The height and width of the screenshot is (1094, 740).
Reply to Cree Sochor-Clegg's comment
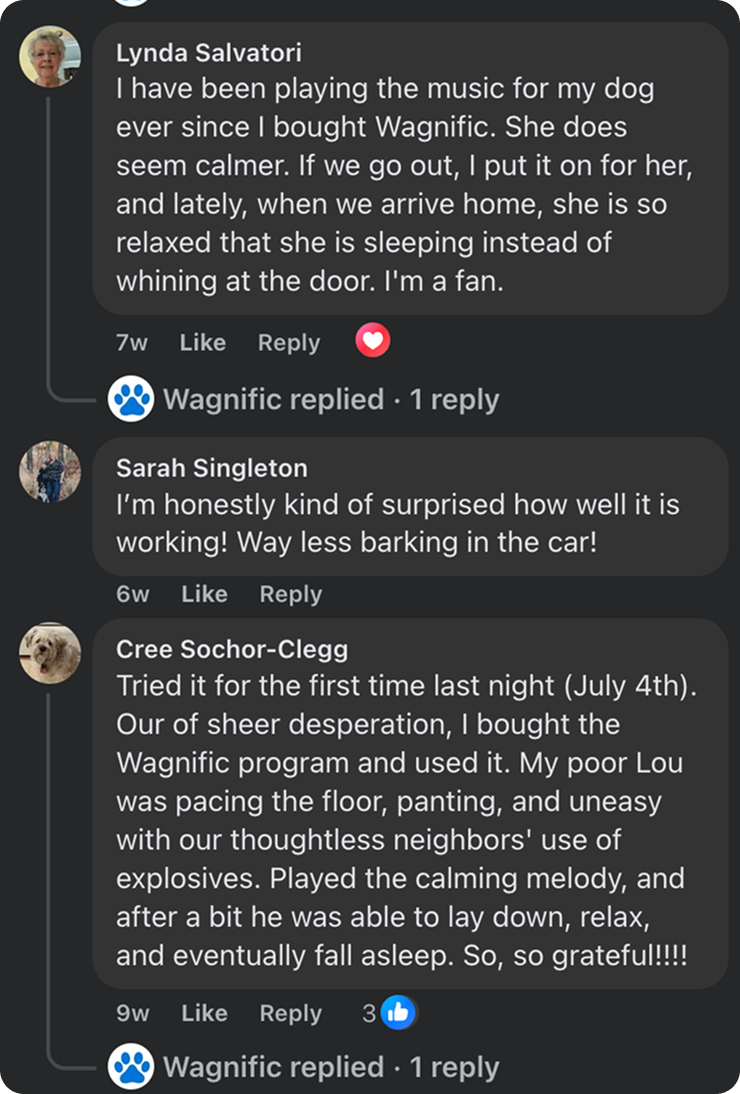291,1013
